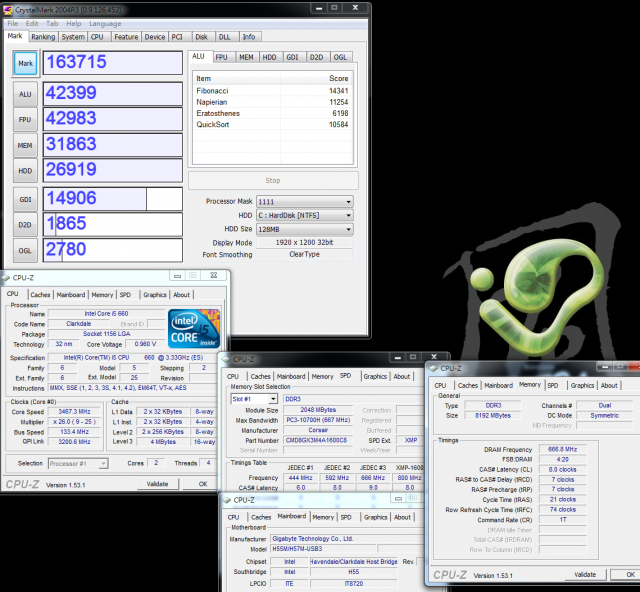Image resolution: width=640 pixels, height=592 pixels.
Task: Click the CPU-Z icon in Mainboard window title
Action: (x=226, y=500)
